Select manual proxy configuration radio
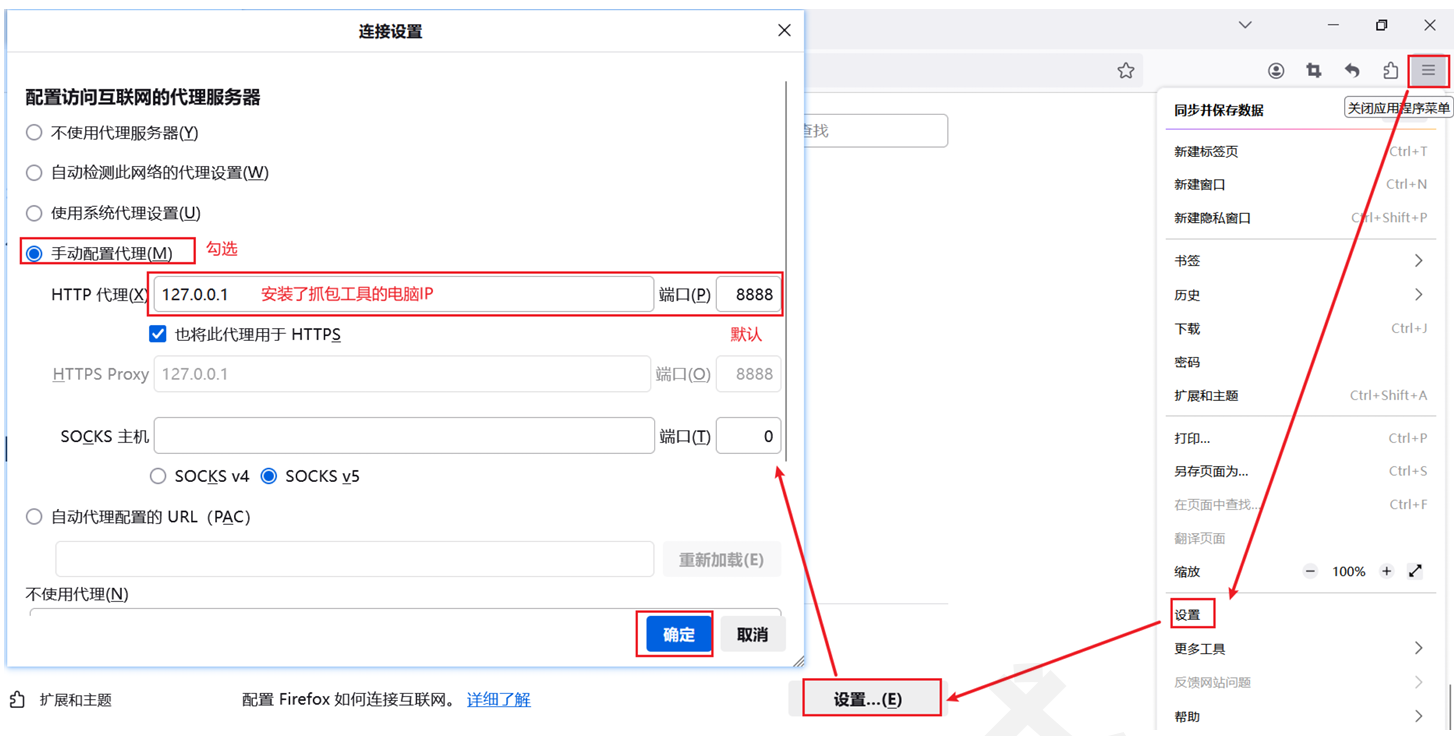This screenshot has height=736, width=1455. click(35, 254)
